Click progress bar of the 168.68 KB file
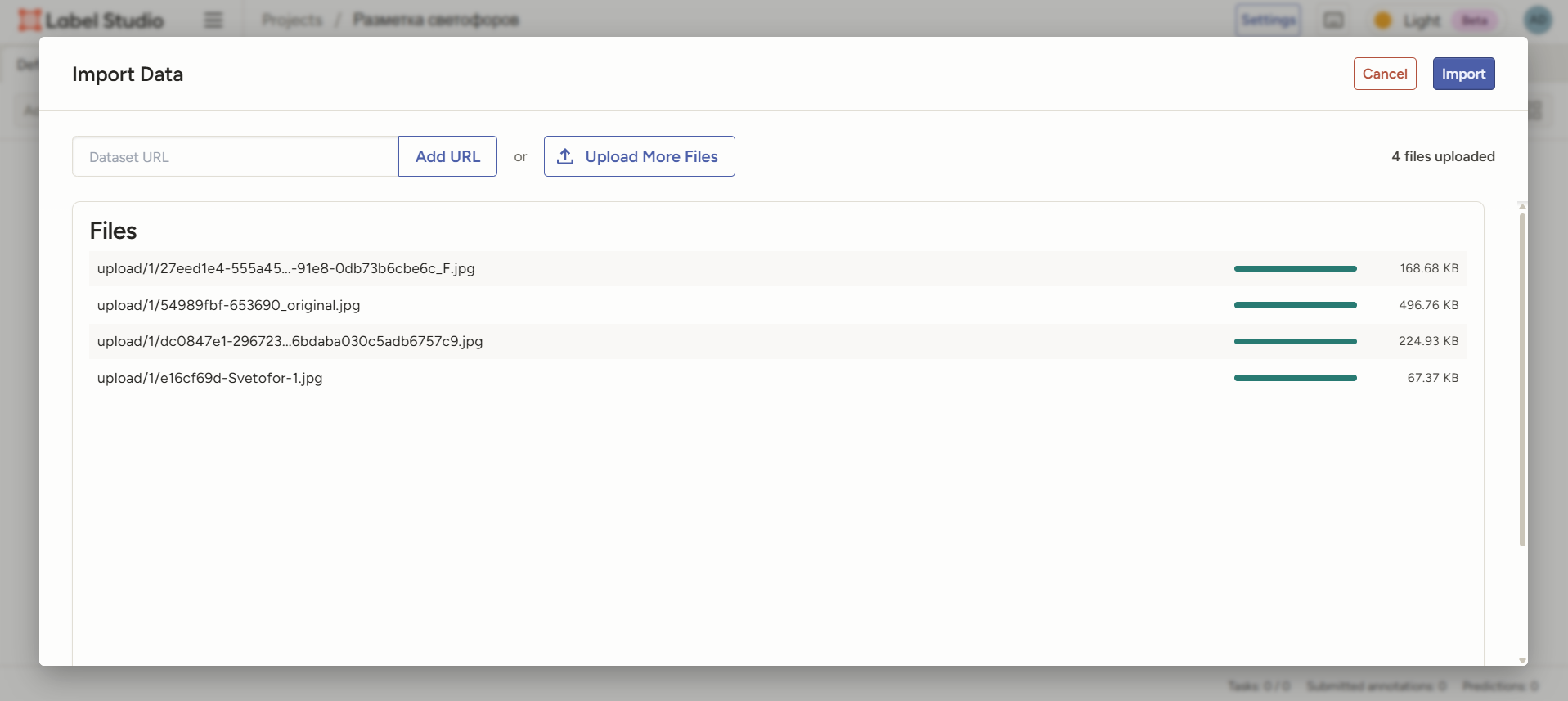1568x701 pixels. point(1295,268)
